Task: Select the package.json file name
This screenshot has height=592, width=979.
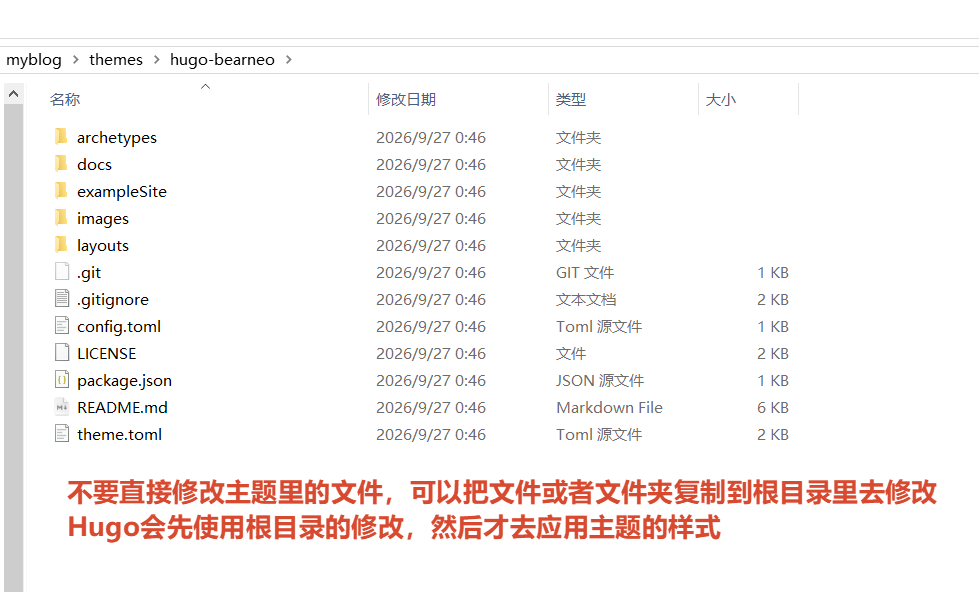Action: coord(124,381)
